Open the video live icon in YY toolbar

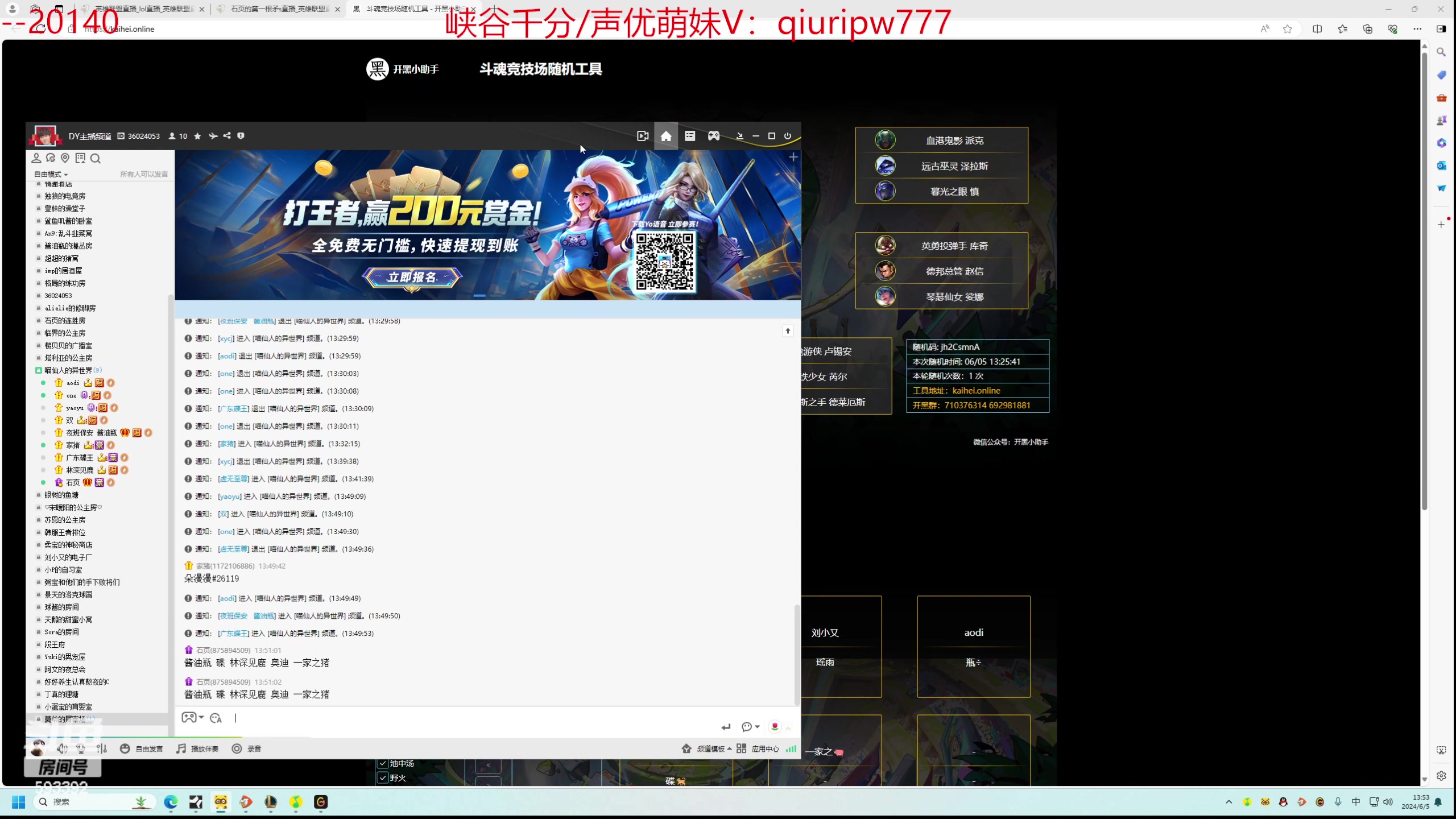643,136
